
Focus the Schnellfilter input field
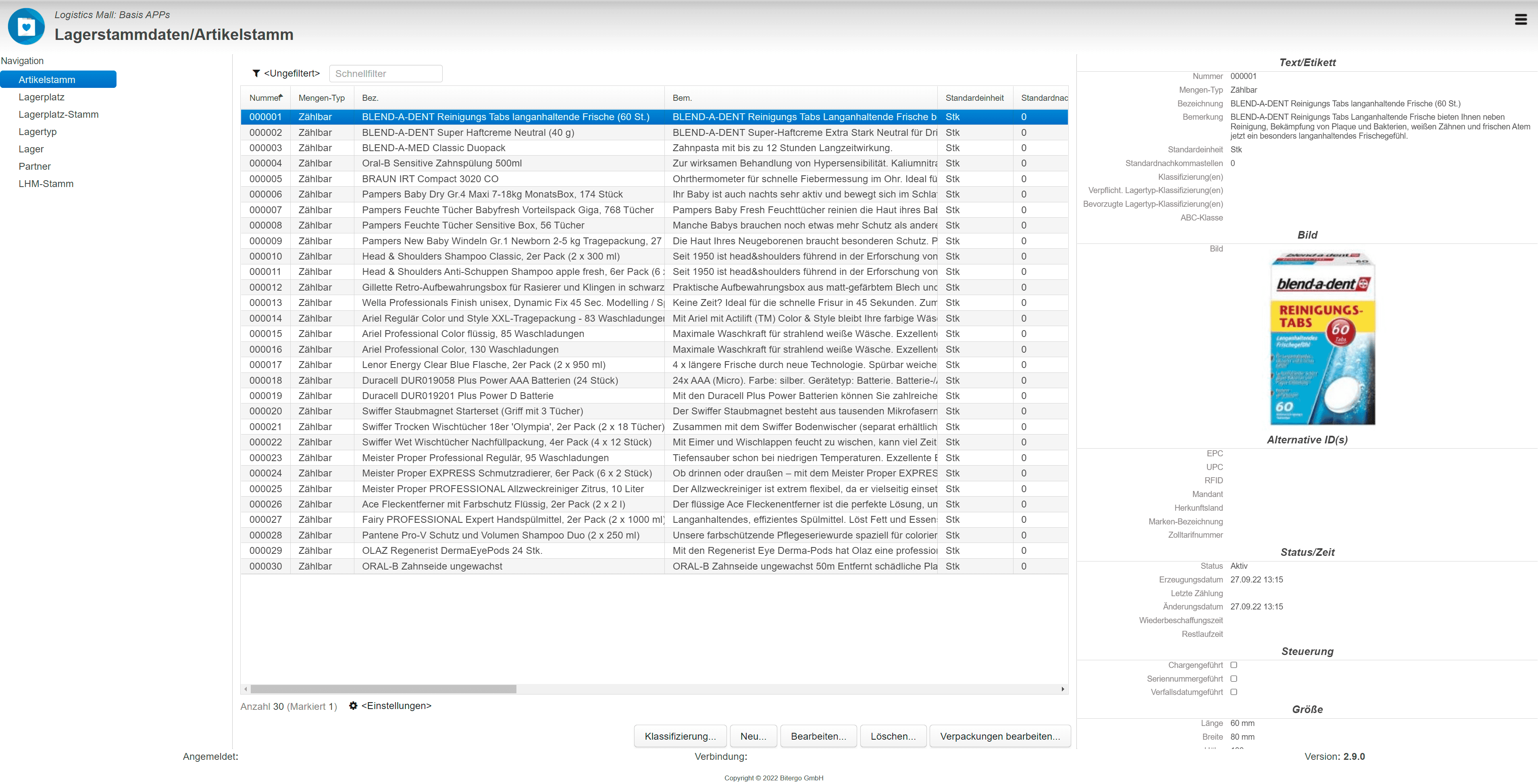(x=386, y=73)
